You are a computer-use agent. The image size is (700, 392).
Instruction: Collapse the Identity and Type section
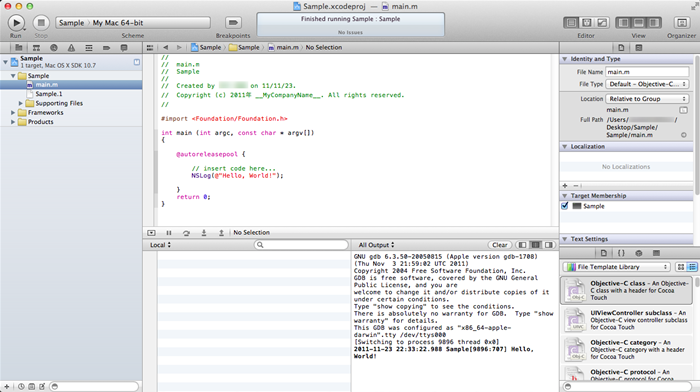tap(565, 59)
